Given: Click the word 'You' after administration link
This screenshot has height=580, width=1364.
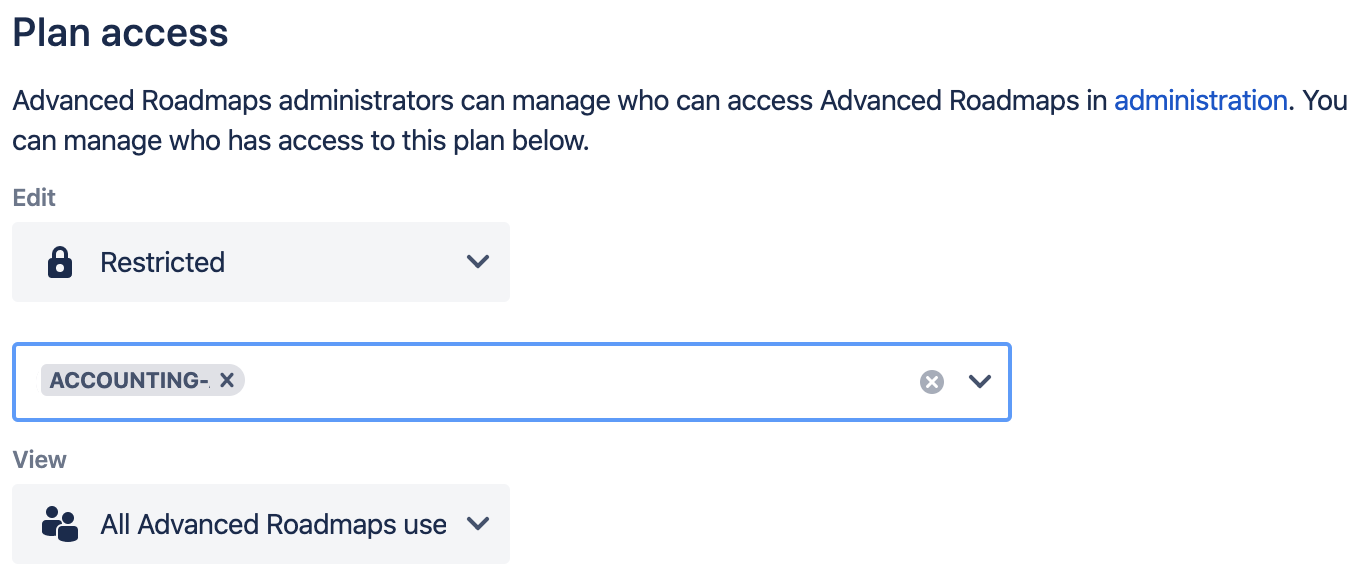Looking at the screenshot, I should pos(1325,101).
